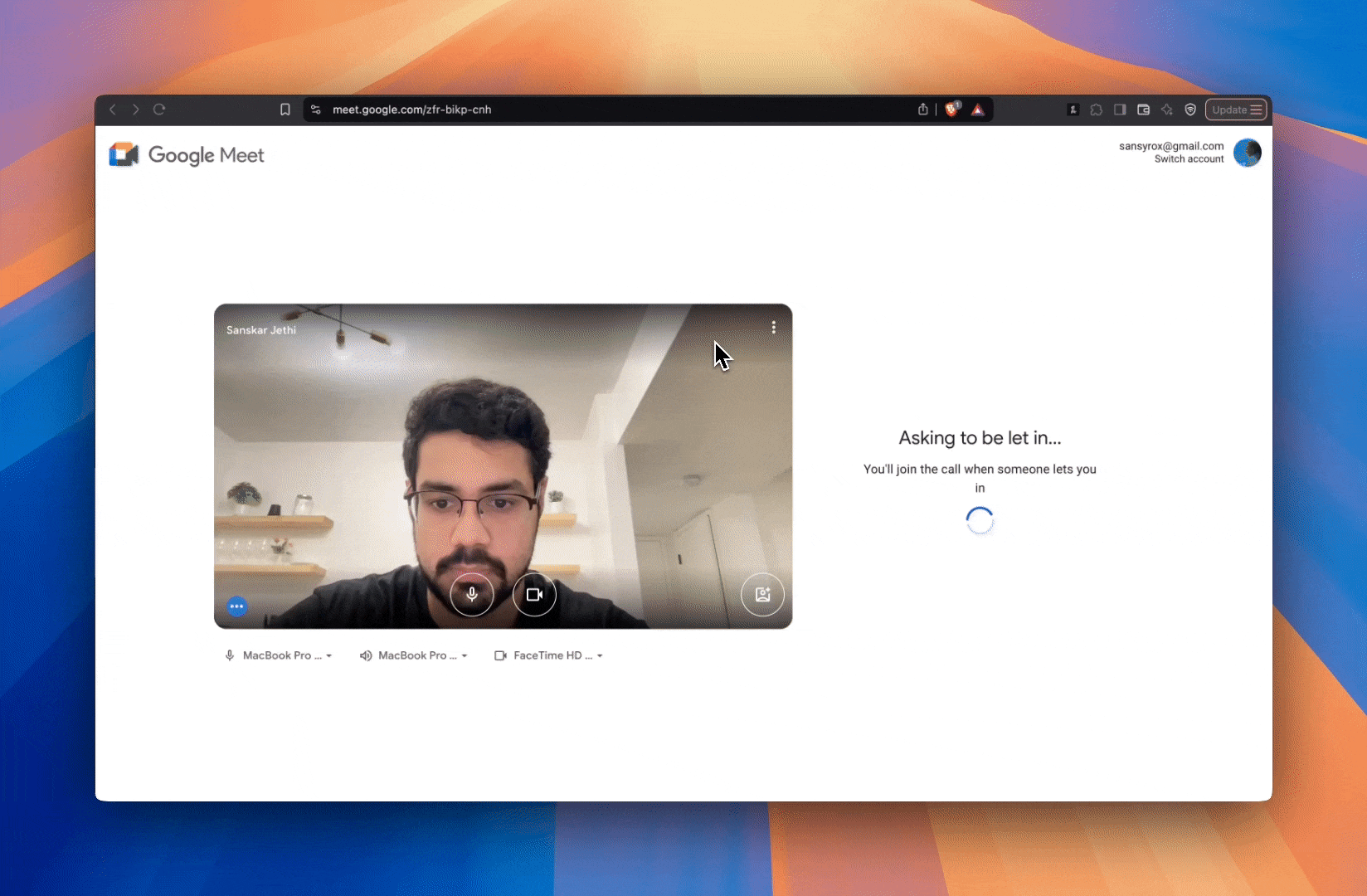Open the FaceTime HD camera dropdown
The width and height of the screenshot is (1367, 896).
pos(548,655)
